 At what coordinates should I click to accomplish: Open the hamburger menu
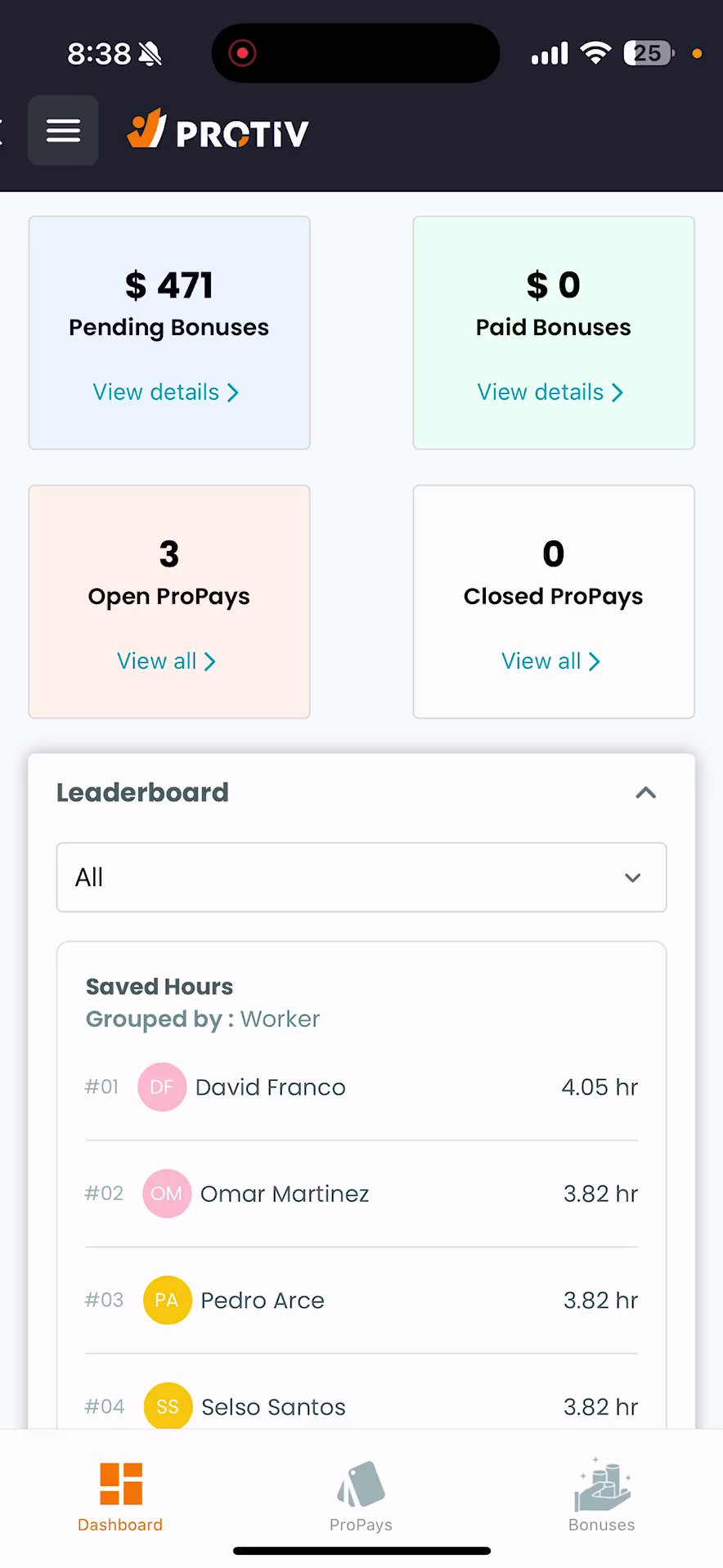click(x=63, y=131)
